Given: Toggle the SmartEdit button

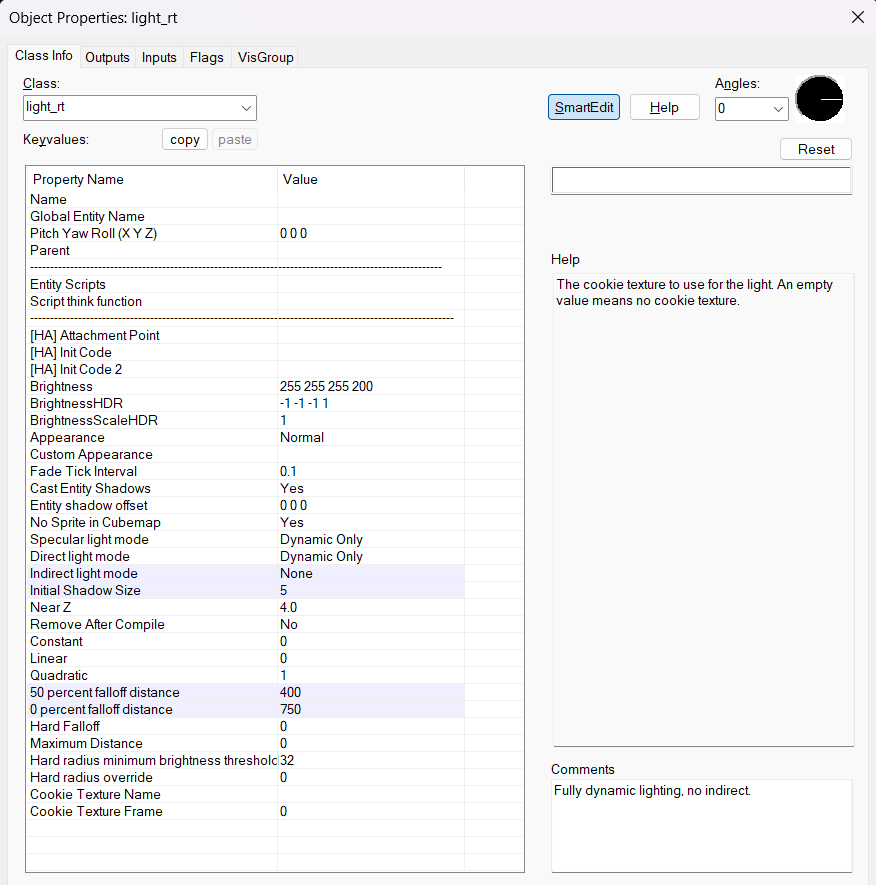Looking at the screenshot, I should point(584,108).
